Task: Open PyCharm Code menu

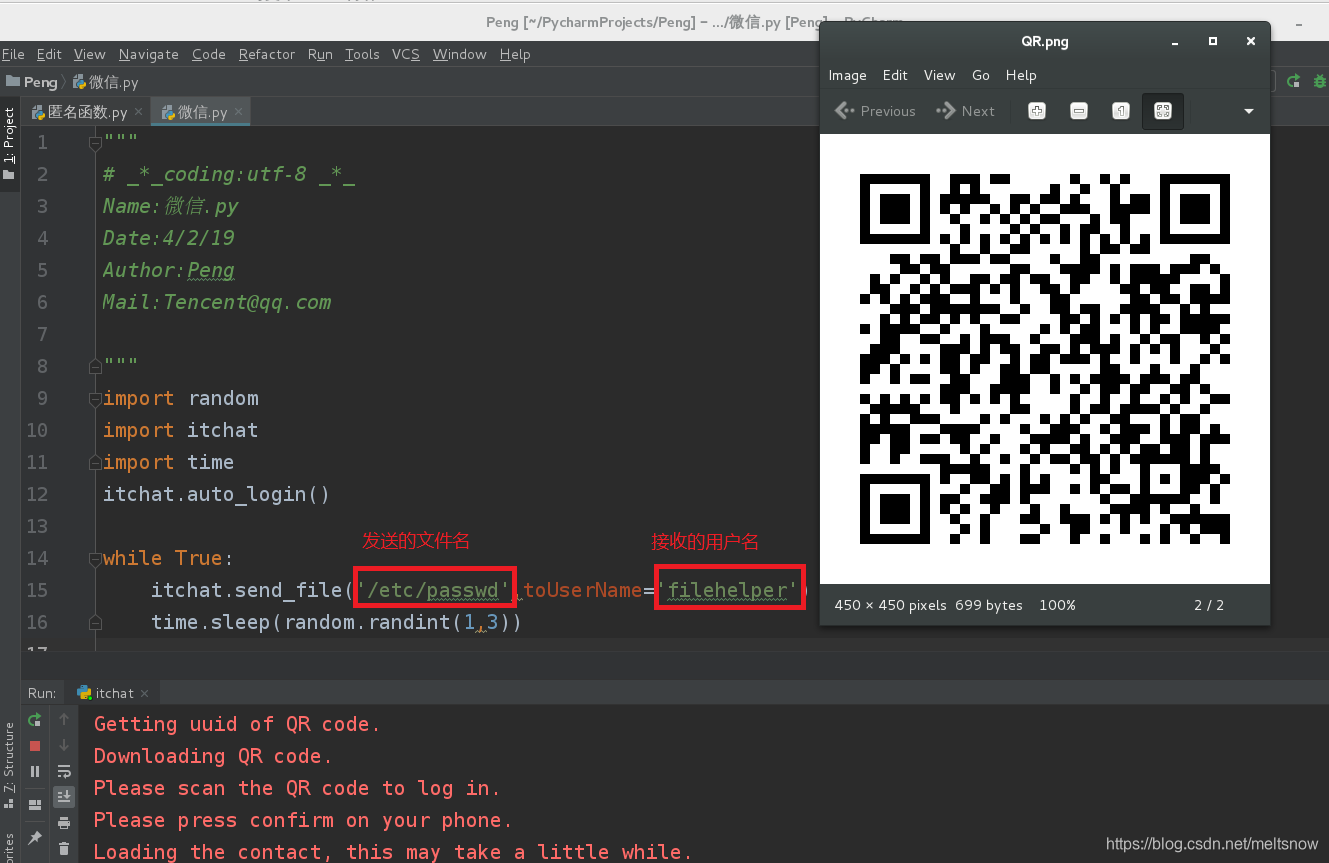Action: pos(209,54)
